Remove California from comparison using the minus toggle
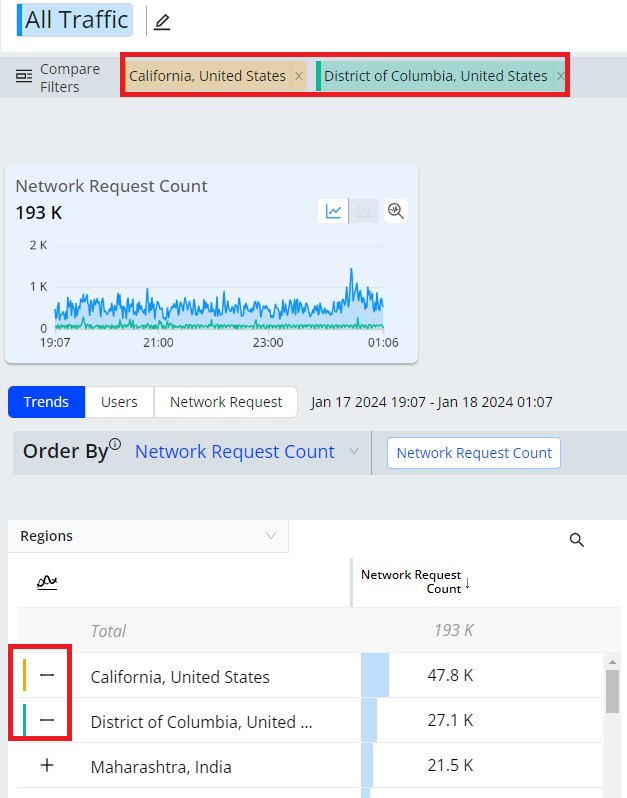627x798 pixels. [x=47, y=676]
